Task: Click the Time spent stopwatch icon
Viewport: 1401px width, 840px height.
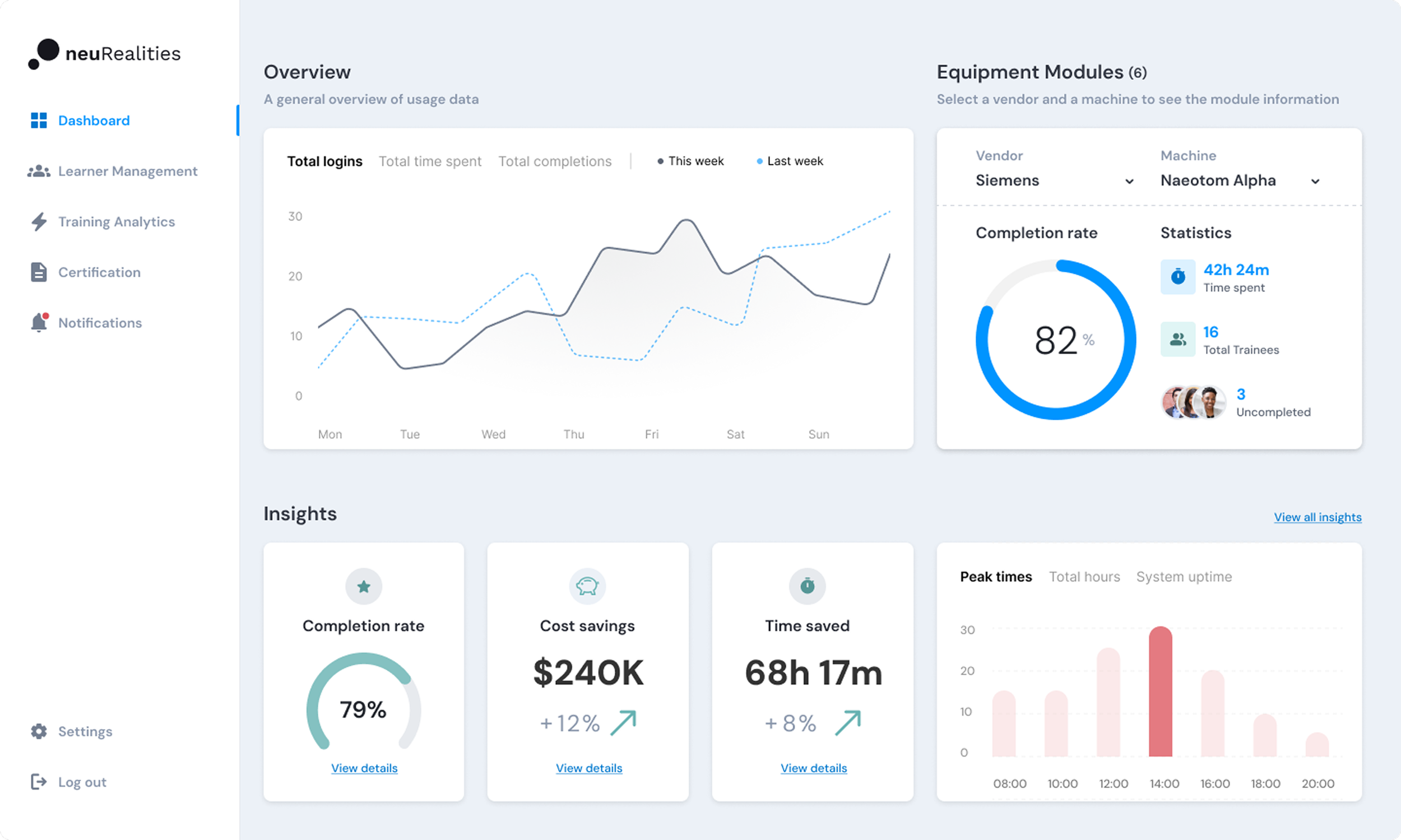Action: [x=1178, y=277]
